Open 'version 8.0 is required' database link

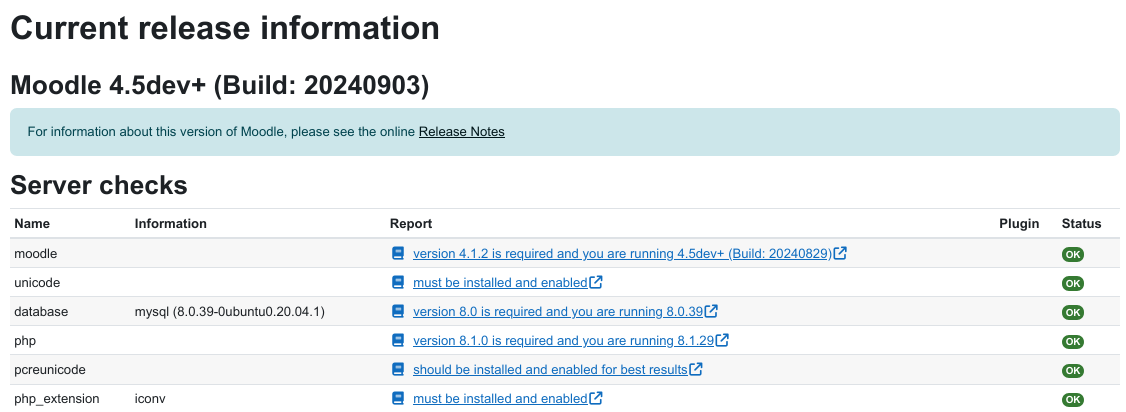(x=558, y=312)
